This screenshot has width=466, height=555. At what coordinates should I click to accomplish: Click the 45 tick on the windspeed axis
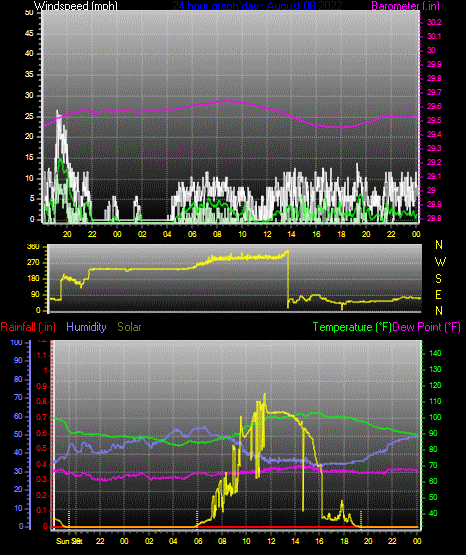(x=29, y=34)
